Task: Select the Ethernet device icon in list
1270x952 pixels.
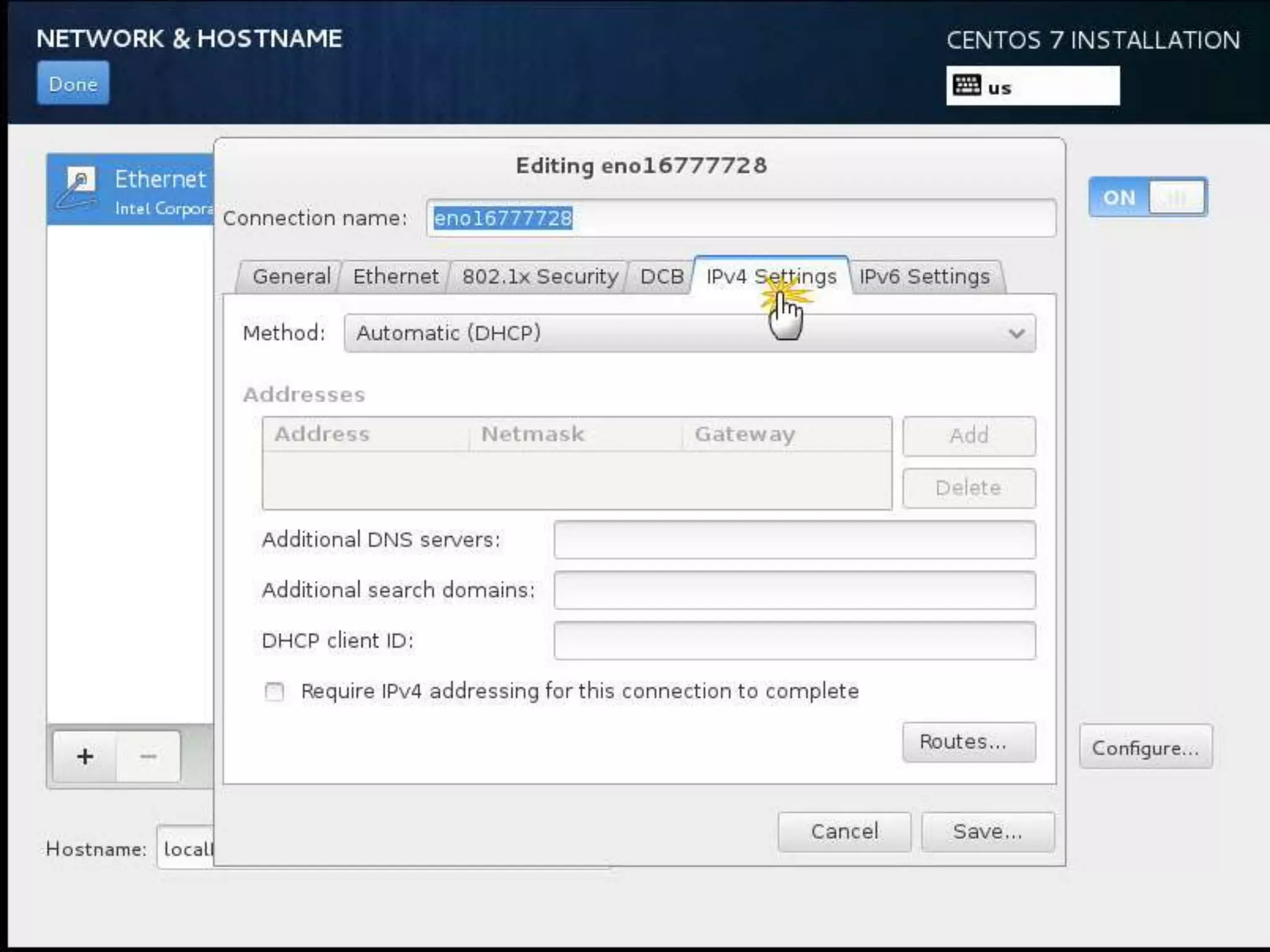Action: point(77,189)
